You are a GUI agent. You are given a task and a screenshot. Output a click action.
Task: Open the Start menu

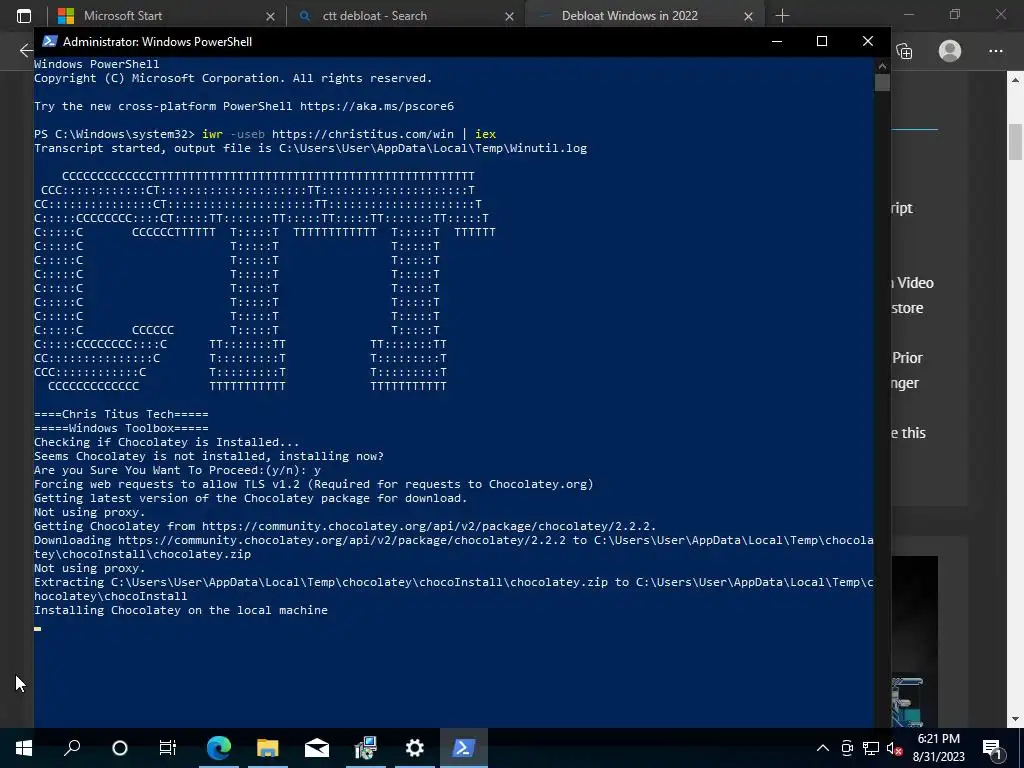(x=24, y=748)
